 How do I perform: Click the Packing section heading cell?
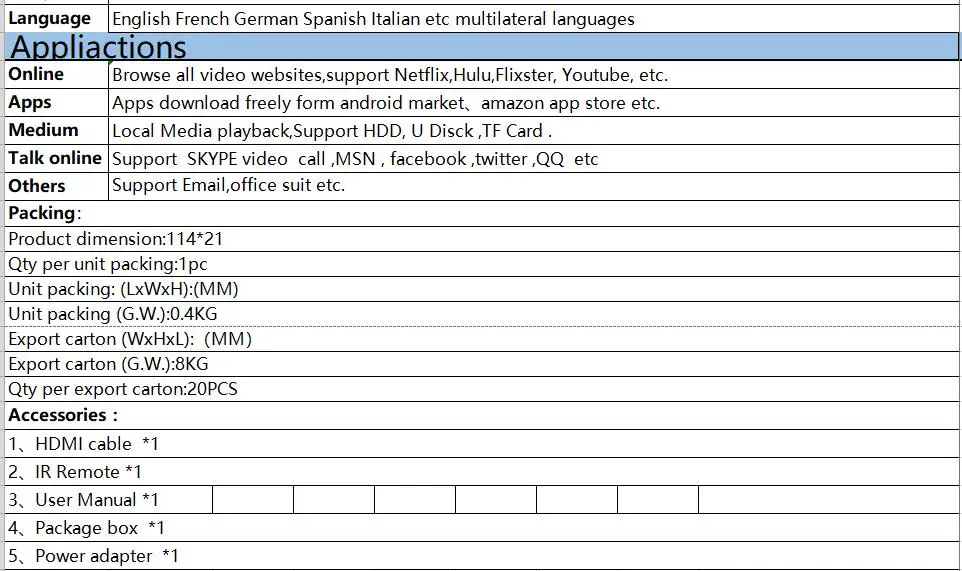point(482,213)
